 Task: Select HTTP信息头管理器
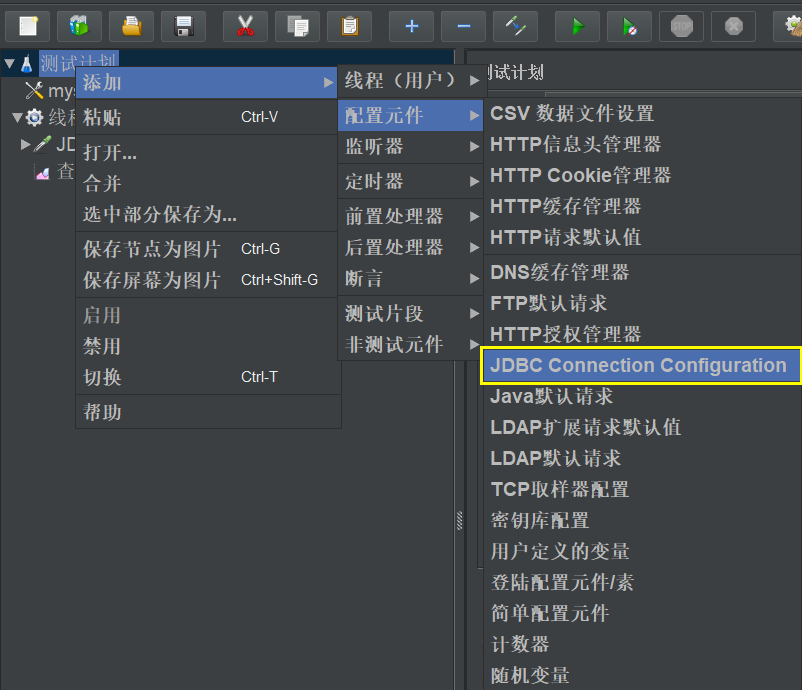click(x=642, y=144)
